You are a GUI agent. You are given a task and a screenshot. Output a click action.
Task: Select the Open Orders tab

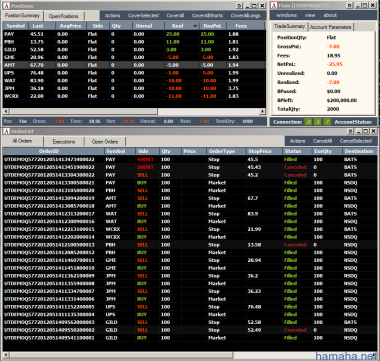(105, 142)
